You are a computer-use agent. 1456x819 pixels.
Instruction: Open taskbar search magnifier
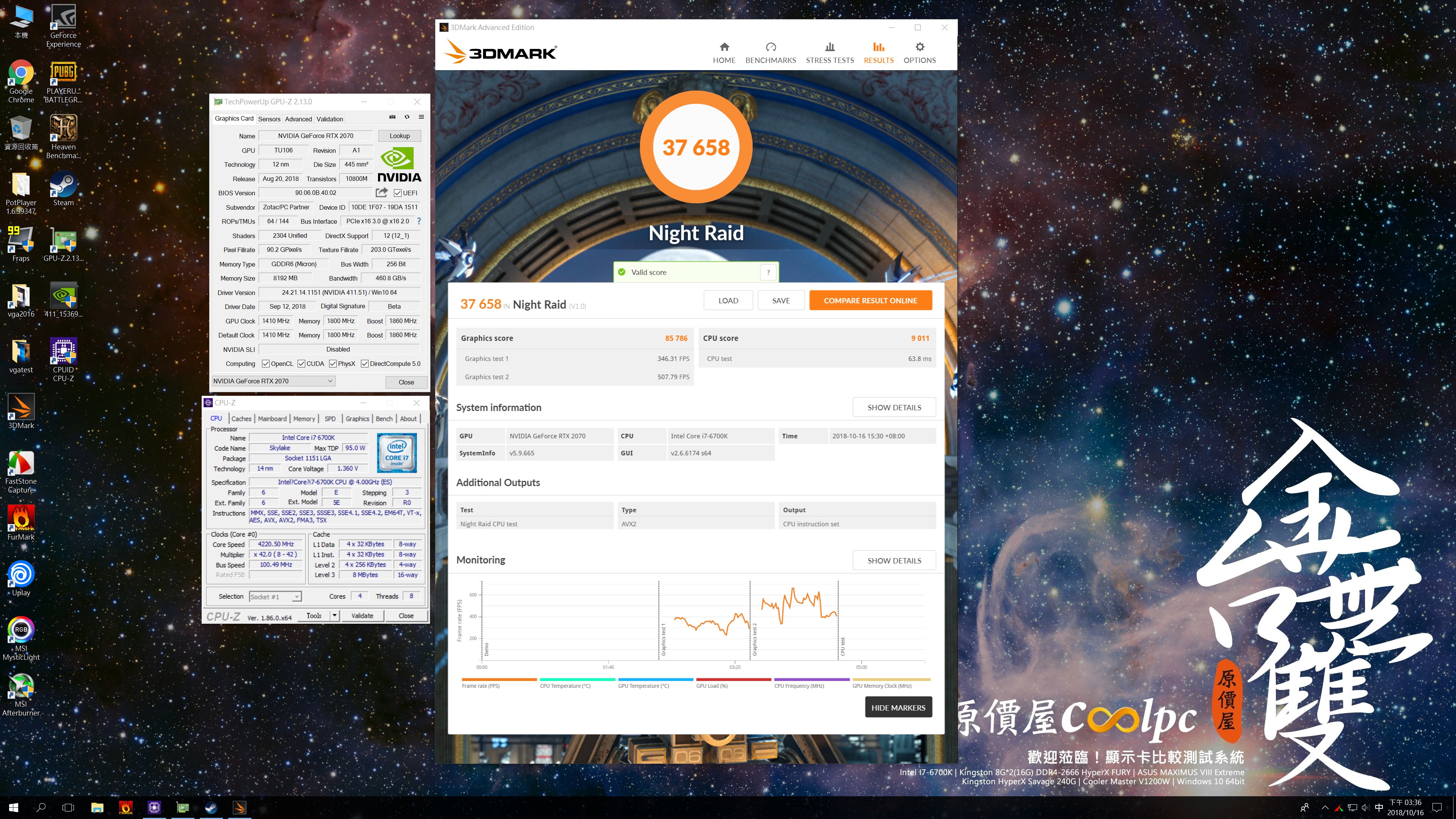41,808
